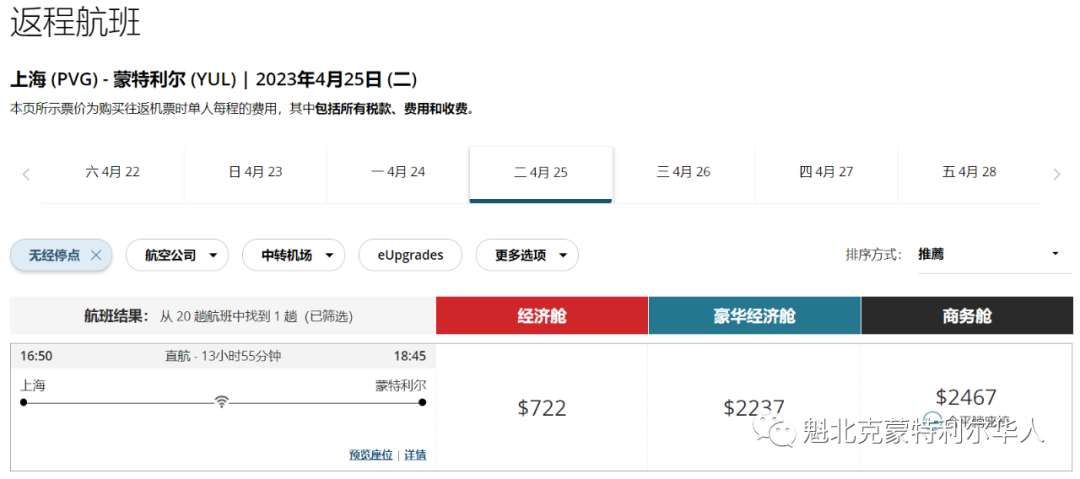Click the 上海 (PVG) - 蒙特利尔 (YUL) route title
Viewport: 1080px width, 479px height.
coord(123,80)
